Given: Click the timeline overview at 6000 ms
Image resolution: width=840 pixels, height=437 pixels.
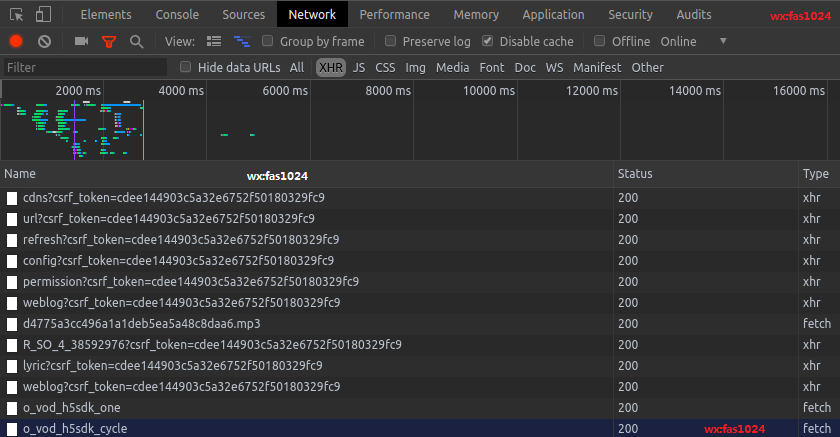Looking at the screenshot, I should tap(285, 91).
